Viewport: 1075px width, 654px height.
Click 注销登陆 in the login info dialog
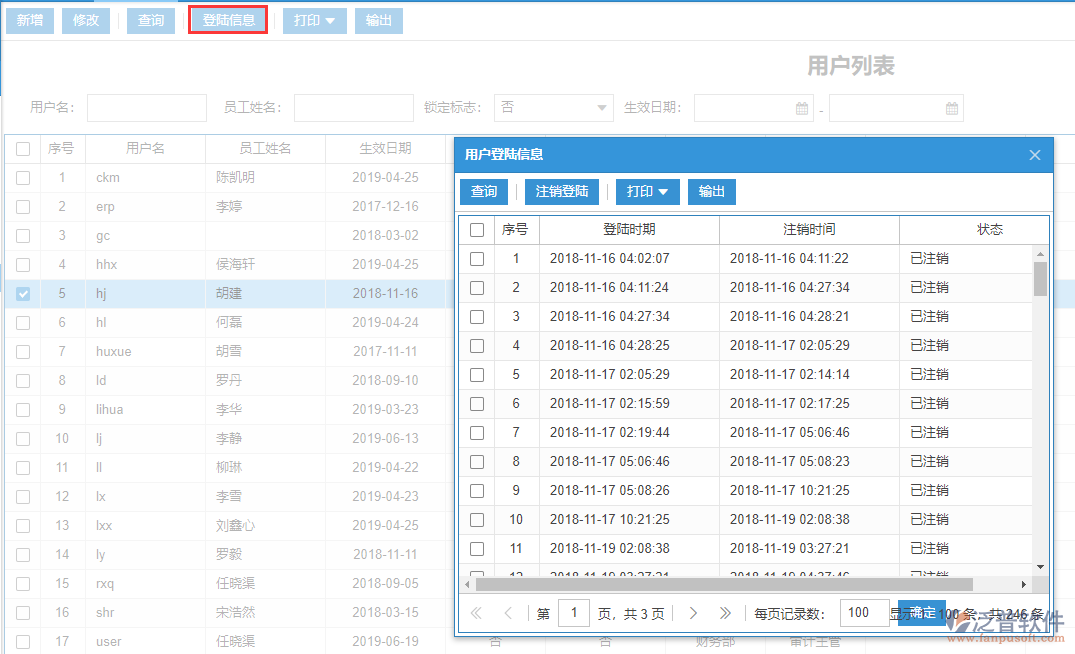(x=561, y=191)
